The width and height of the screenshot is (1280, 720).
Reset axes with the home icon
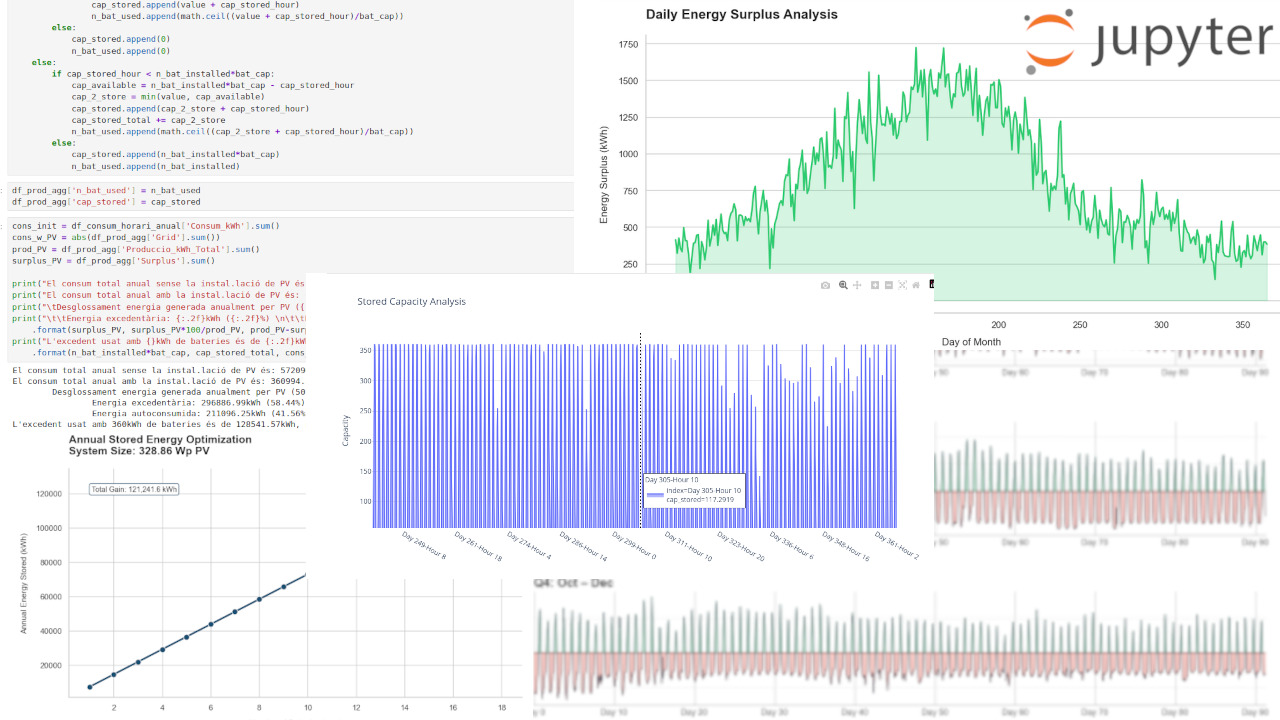click(916, 285)
